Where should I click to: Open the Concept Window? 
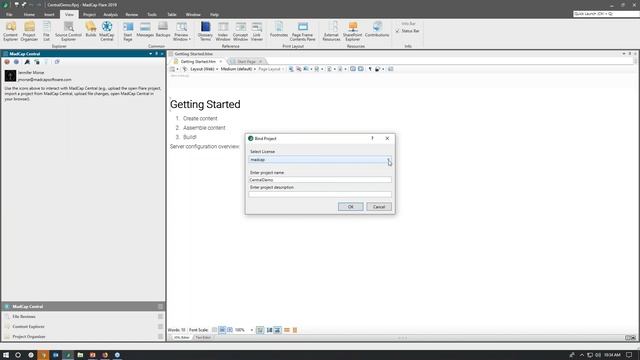240,31
